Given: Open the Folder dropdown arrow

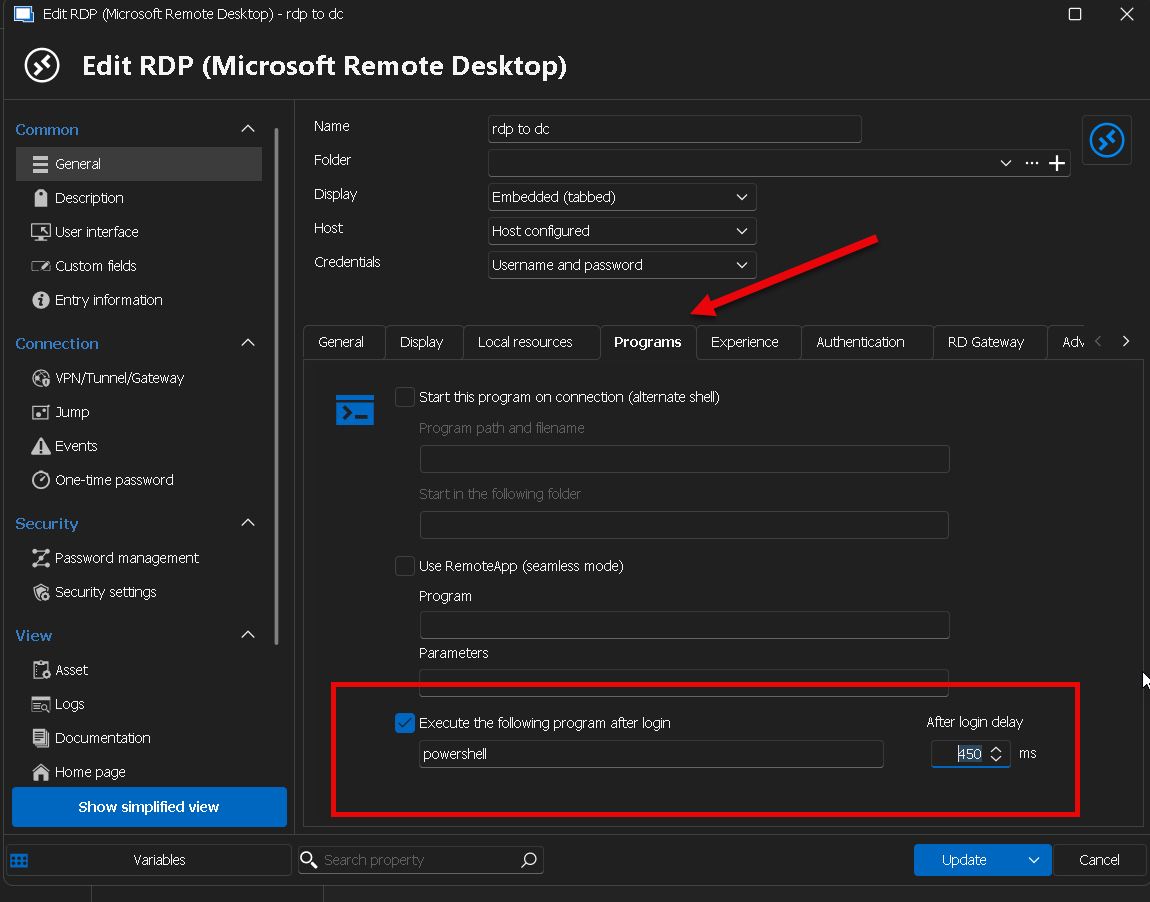Looking at the screenshot, I should click(1006, 163).
